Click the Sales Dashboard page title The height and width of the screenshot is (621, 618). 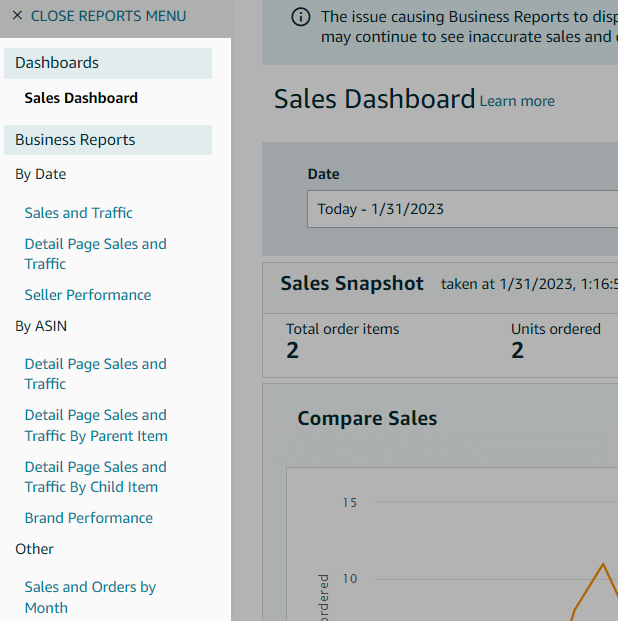374,99
